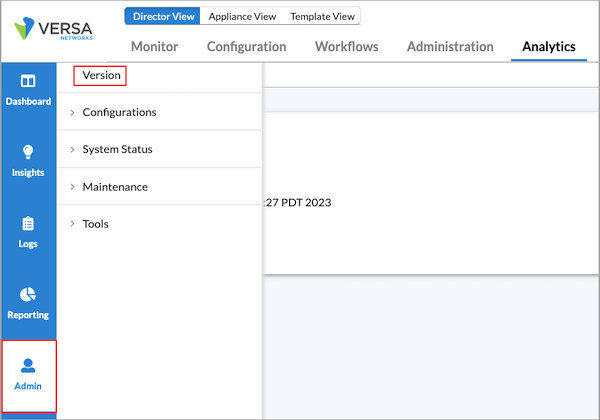The height and width of the screenshot is (420, 600).
Task: Select the Analytics tab
Action: click(549, 47)
